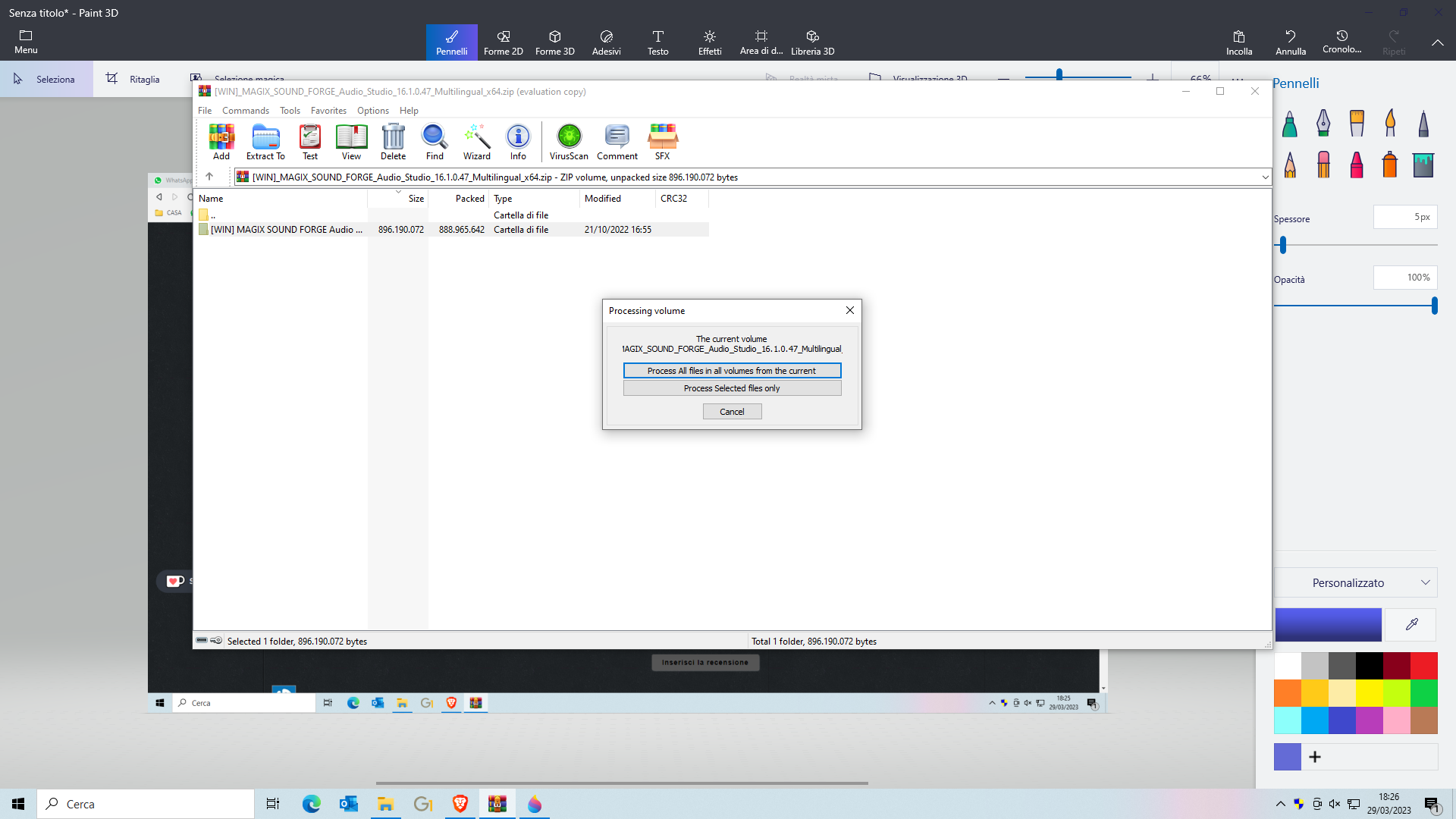
Task: Click the Opacità 100% input field
Action: pos(1405,278)
